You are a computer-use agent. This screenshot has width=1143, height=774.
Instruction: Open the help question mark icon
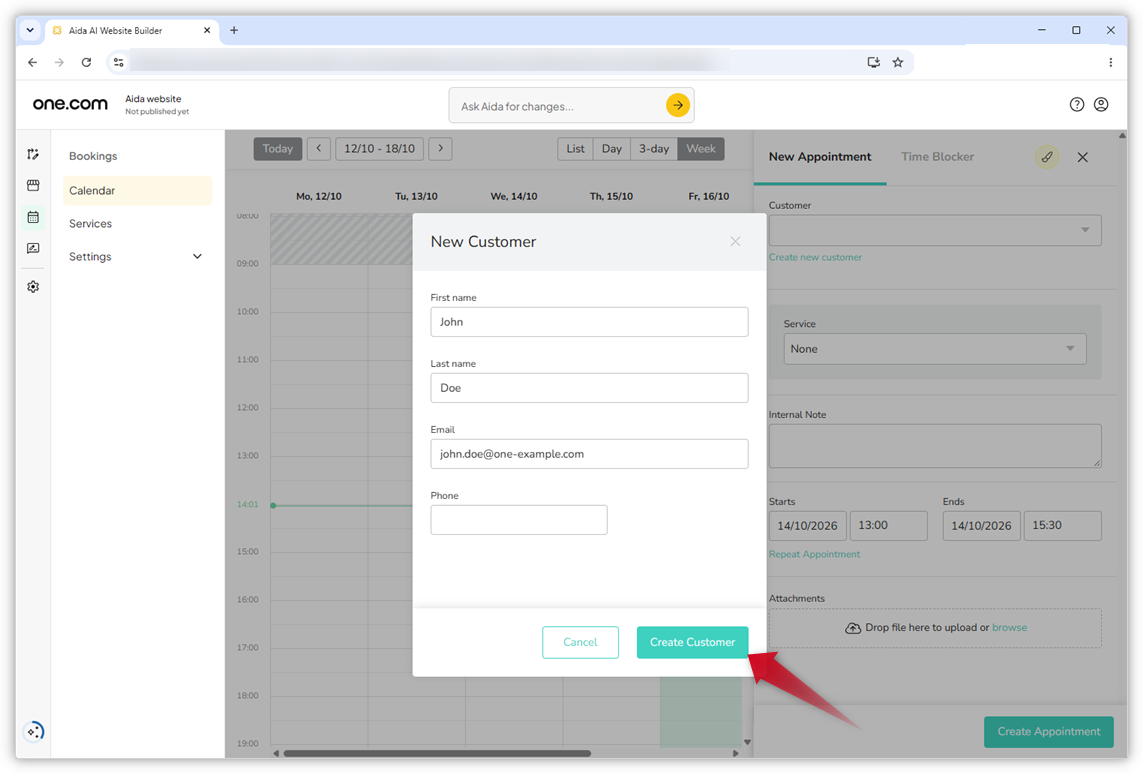pos(1076,104)
